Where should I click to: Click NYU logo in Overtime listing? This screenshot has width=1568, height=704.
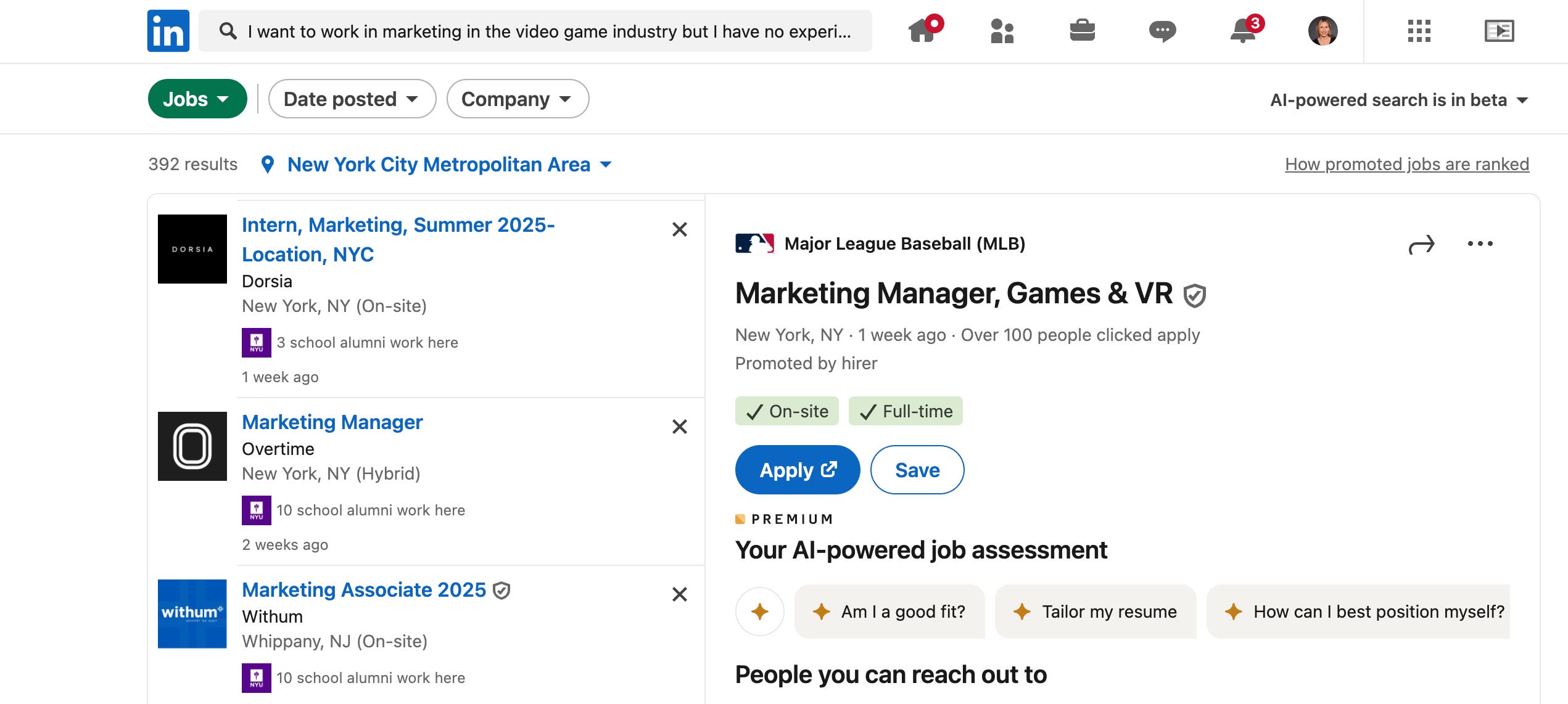coord(257,510)
